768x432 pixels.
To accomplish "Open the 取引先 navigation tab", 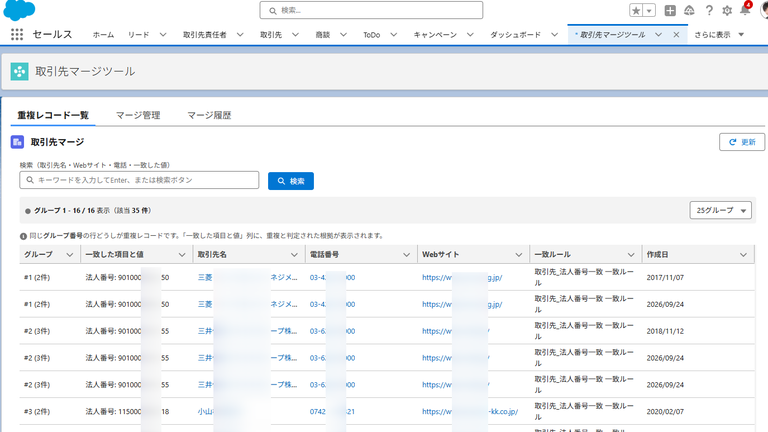I will (271, 35).
